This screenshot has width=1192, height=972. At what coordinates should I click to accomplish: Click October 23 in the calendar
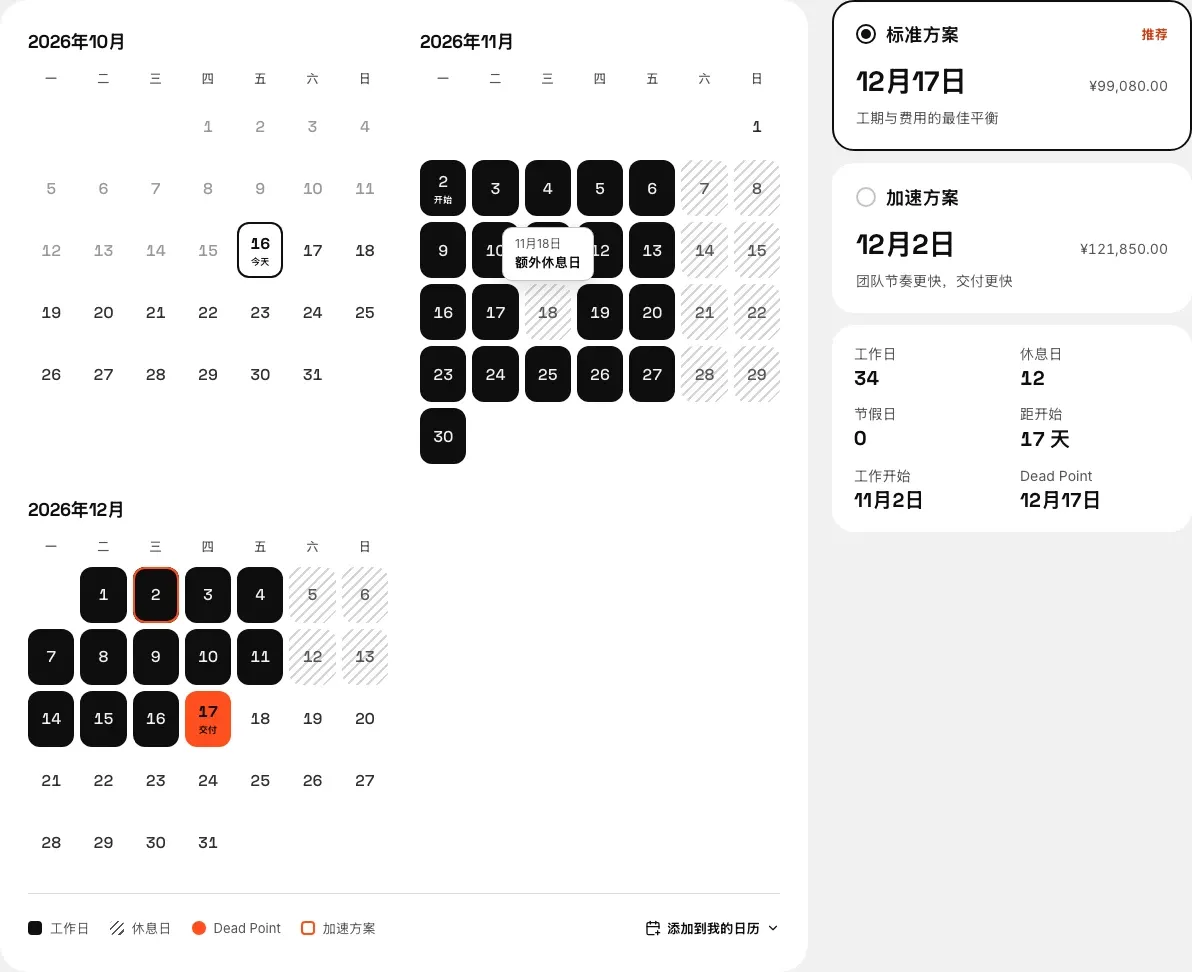(x=260, y=312)
